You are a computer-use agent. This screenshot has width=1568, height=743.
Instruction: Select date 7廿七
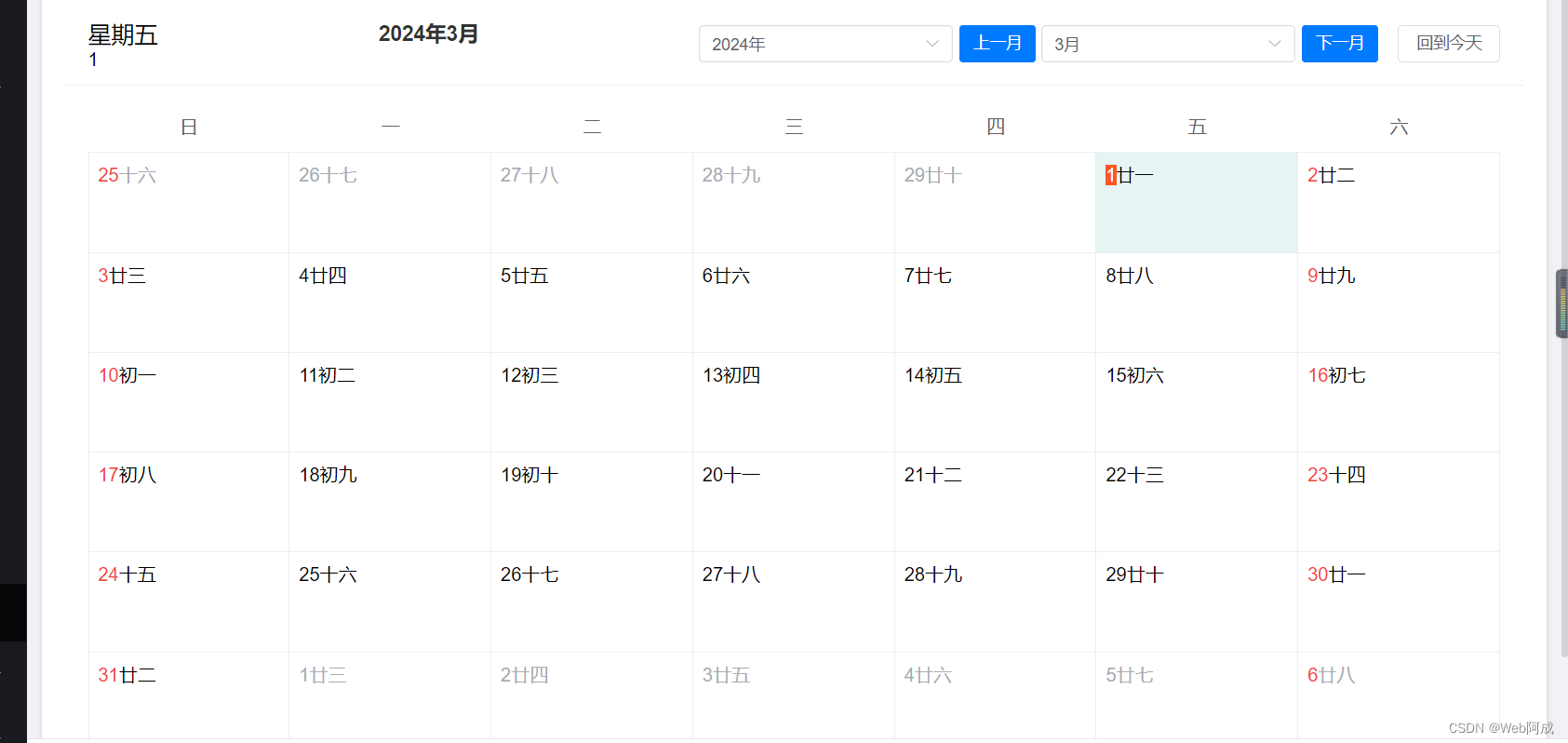pos(995,303)
